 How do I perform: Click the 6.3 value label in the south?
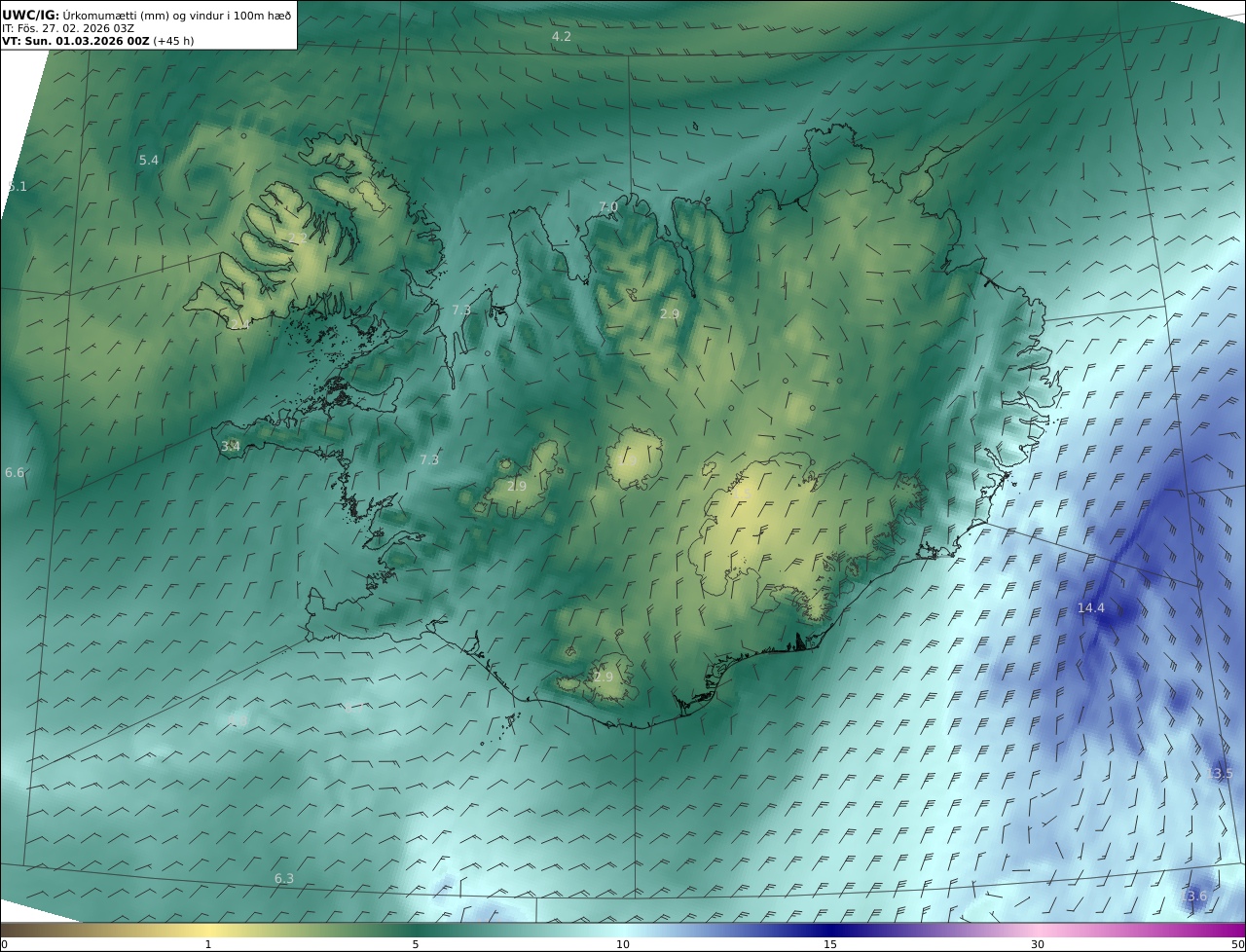[x=283, y=879]
